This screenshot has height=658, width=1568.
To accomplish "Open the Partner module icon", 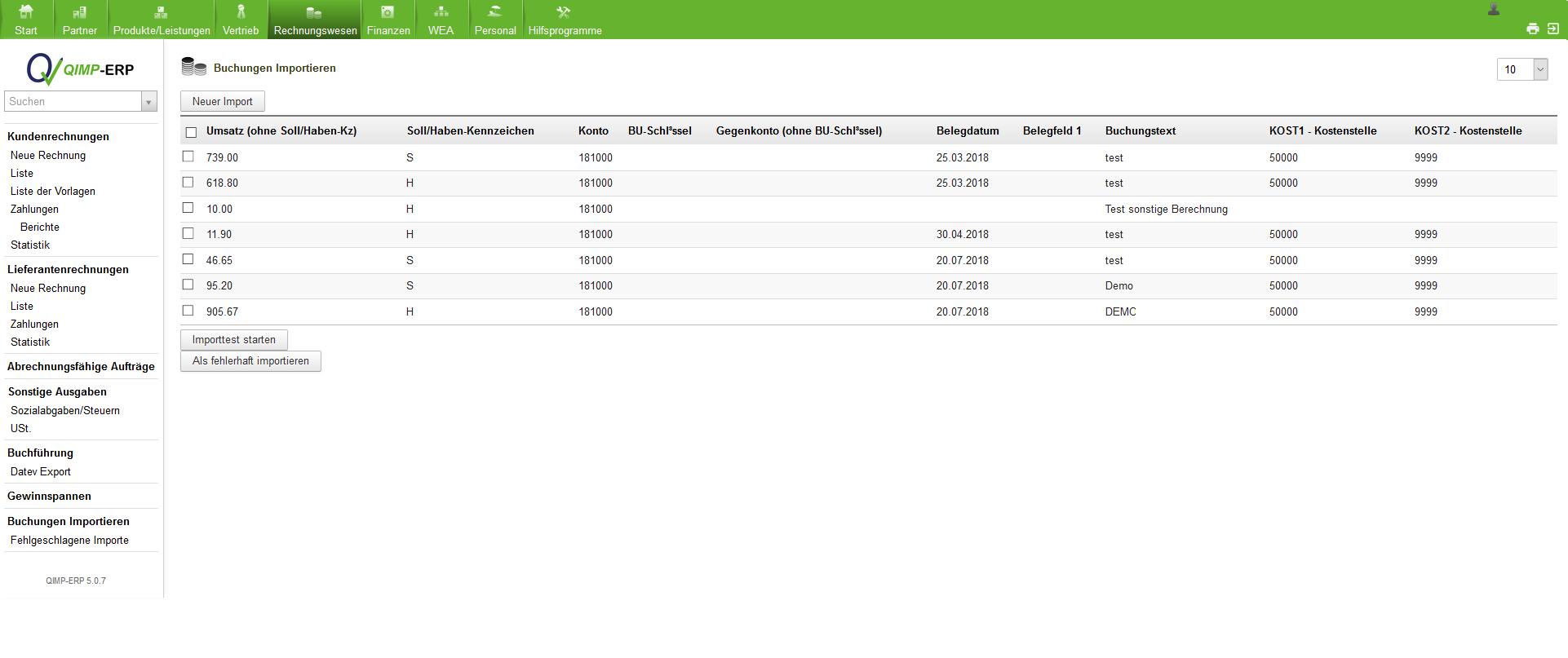I will tap(79, 12).
